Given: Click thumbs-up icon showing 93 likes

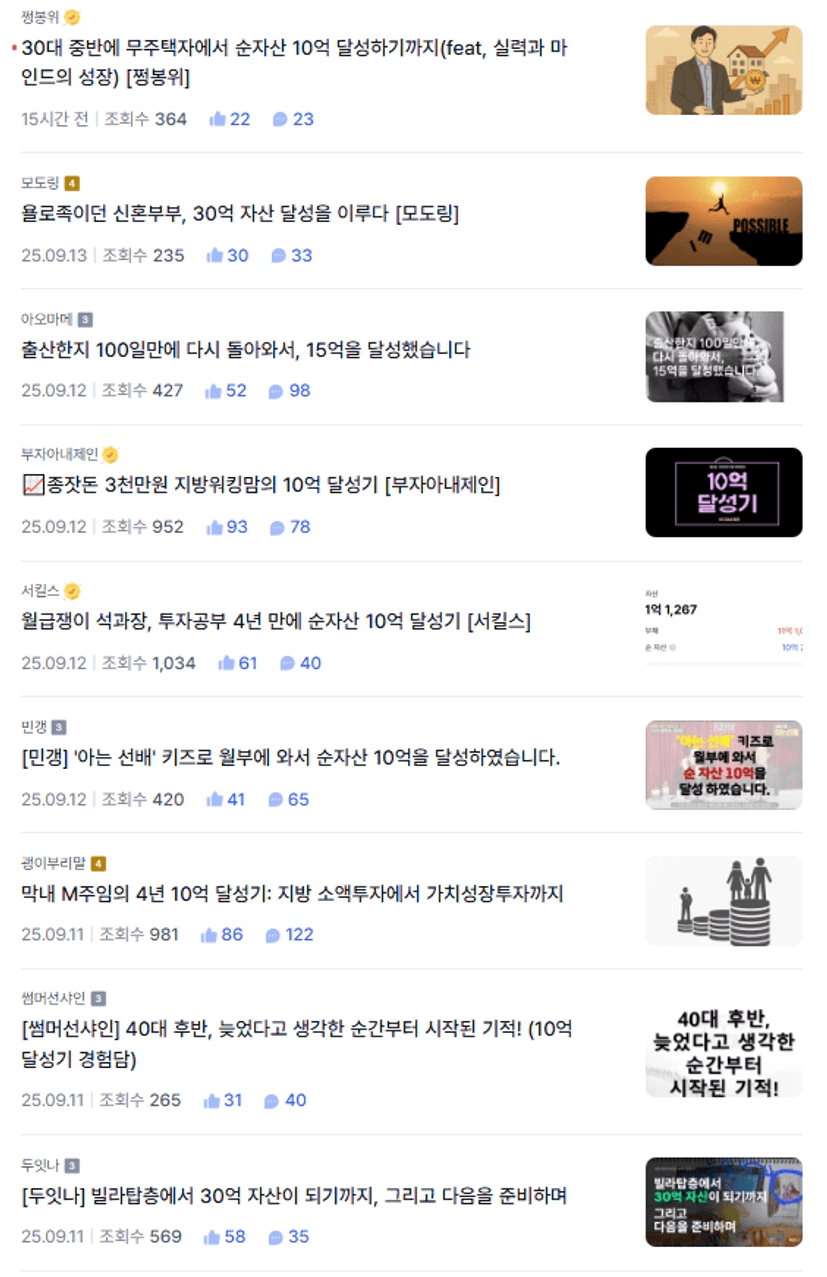Looking at the screenshot, I should pyautogui.click(x=214, y=527).
